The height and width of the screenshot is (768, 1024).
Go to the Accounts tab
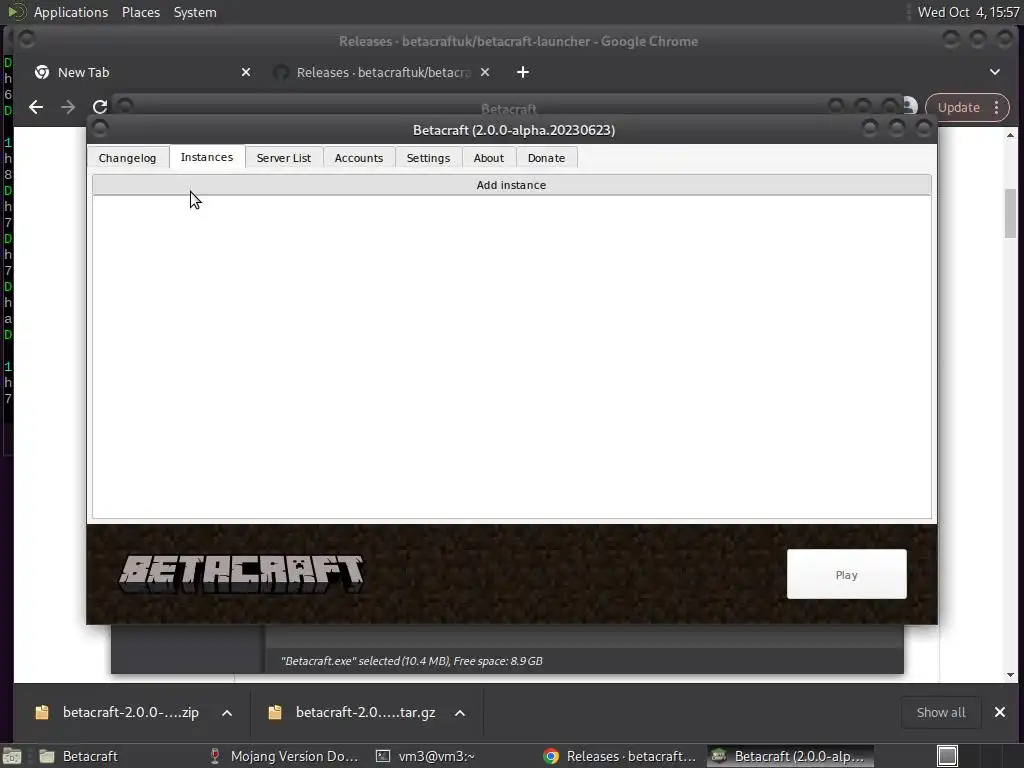point(359,158)
